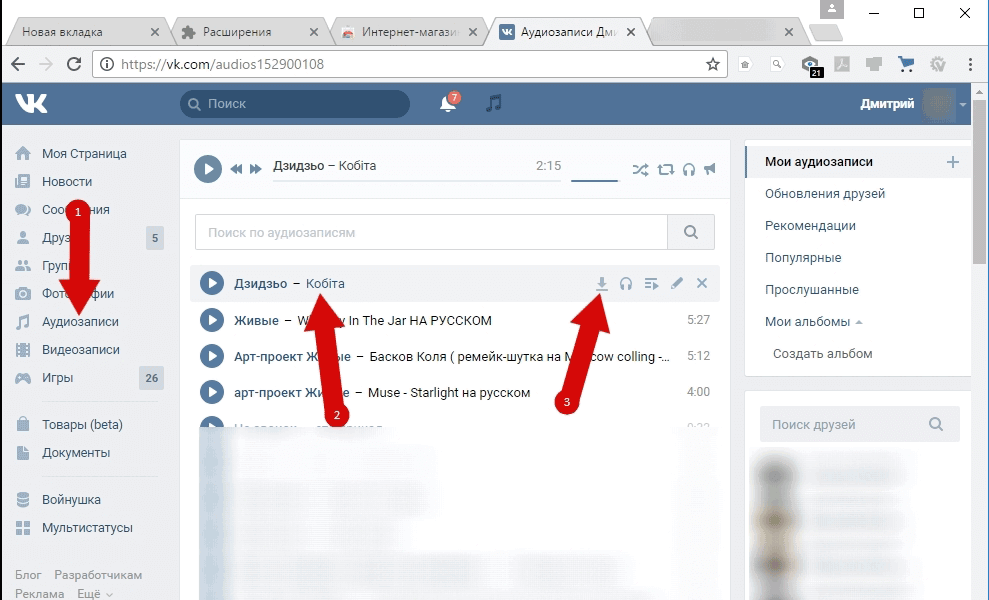The height and width of the screenshot is (600, 989).
Task: Toggle repeat in the audio player
Action: 665,169
